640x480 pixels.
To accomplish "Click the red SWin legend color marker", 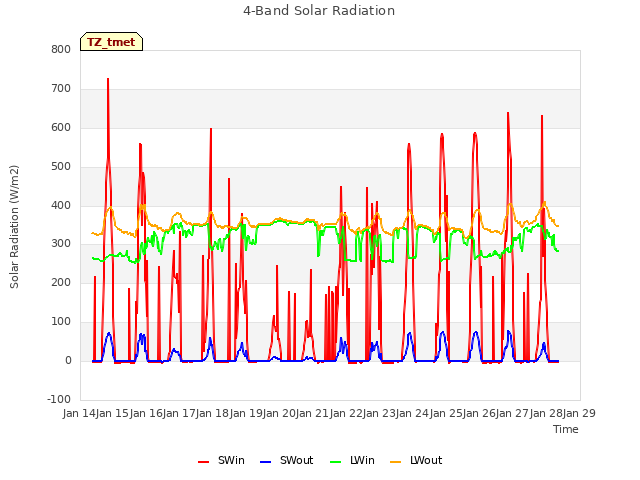I will point(203,462).
